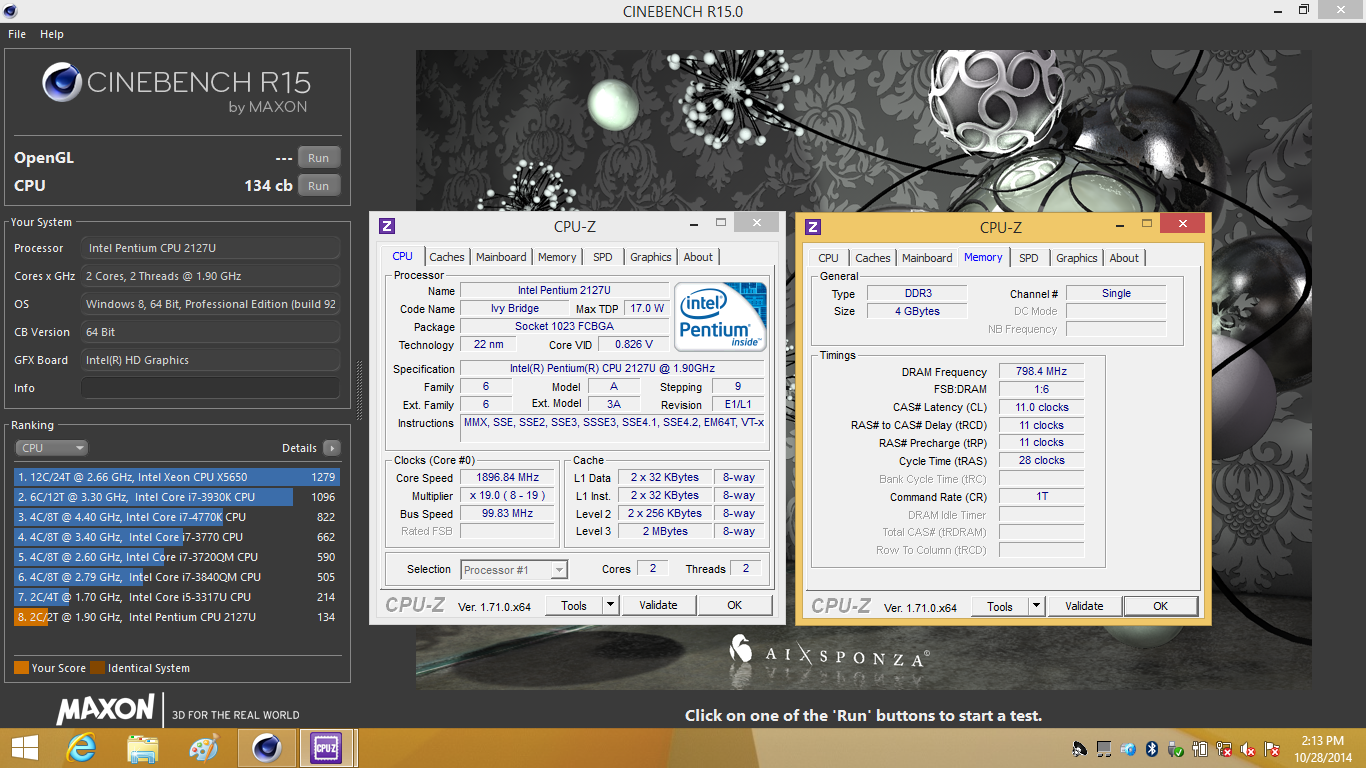The height and width of the screenshot is (768, 1366).
Task: Switch to SPD tab in right CPU-Z
Action: (x=1029, y=258)
